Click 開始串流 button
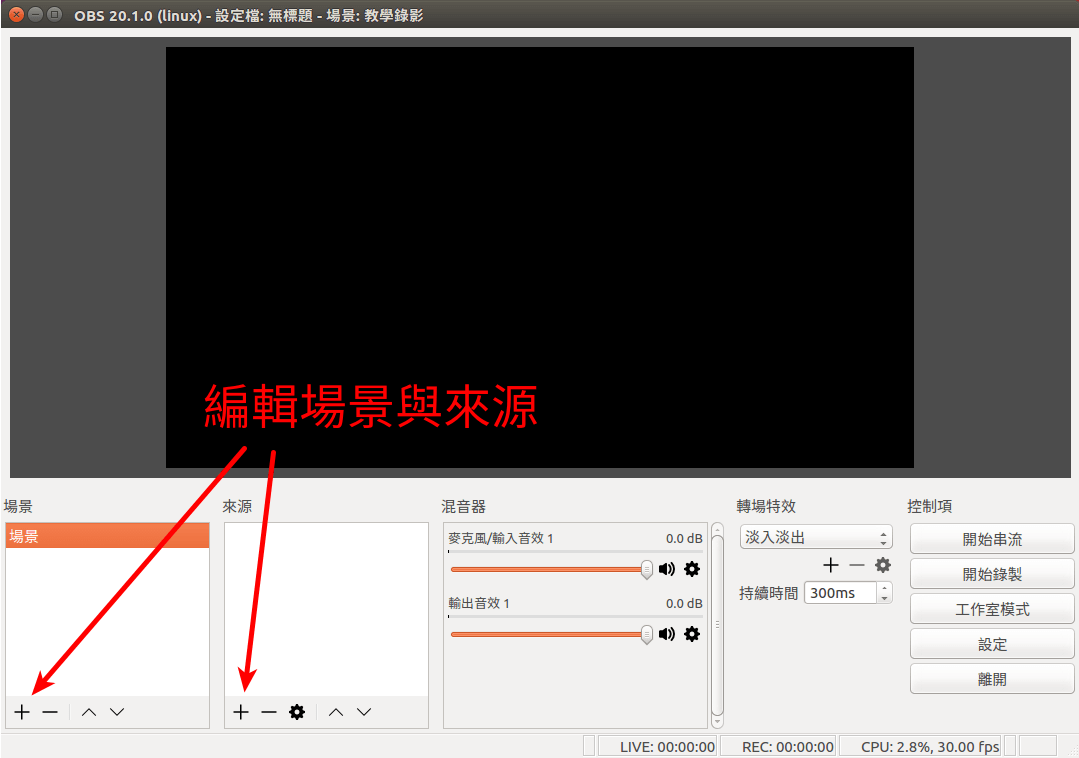The width and height of the screenshot is (1079, 758). pos(992,539)
